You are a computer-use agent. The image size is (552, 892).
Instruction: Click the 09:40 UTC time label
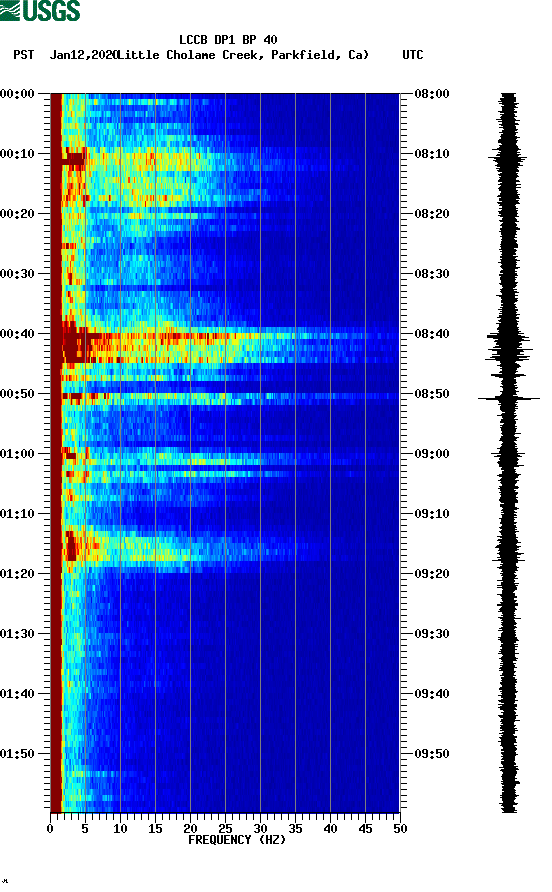(x=432, y=694)
